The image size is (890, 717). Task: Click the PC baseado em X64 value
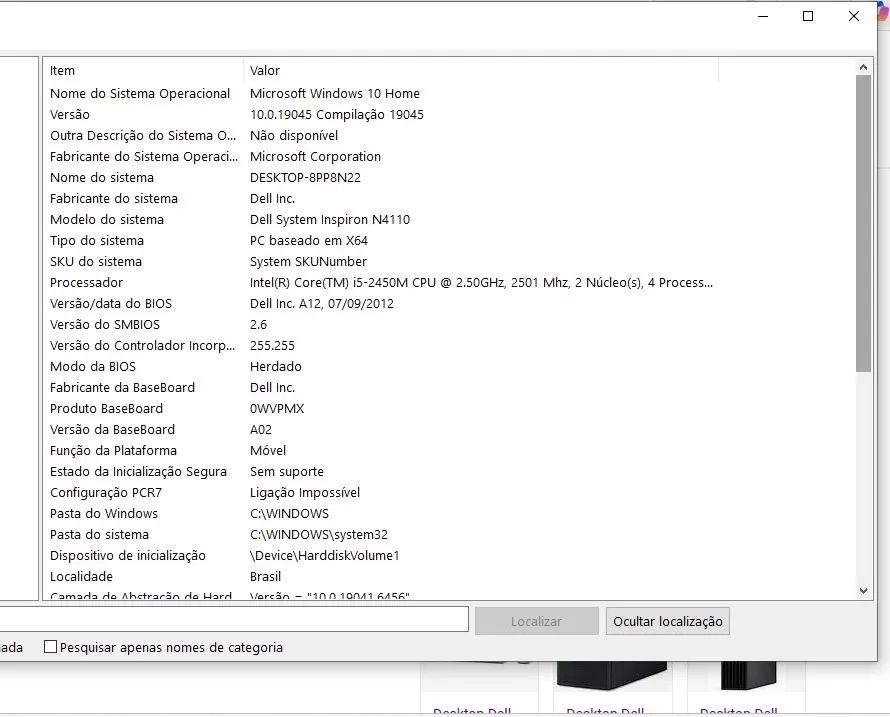[309, 240]
